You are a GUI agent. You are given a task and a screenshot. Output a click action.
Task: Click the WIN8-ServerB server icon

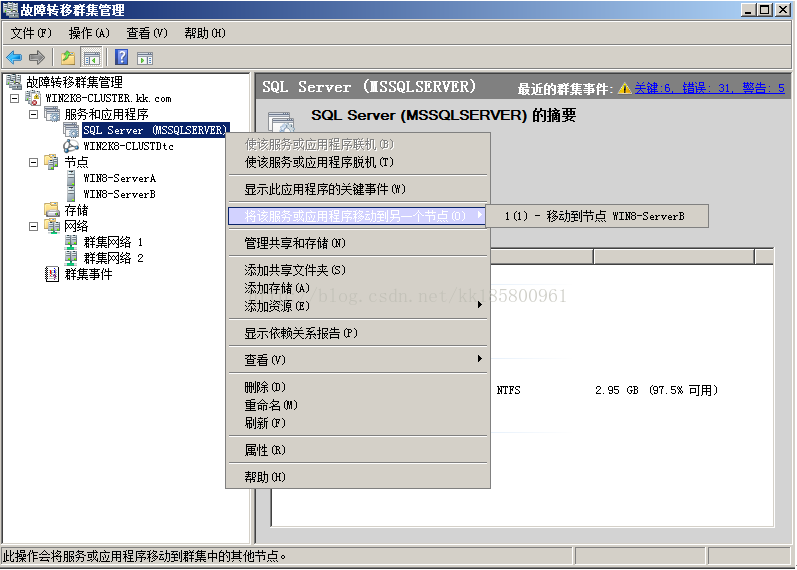(71, 194)
